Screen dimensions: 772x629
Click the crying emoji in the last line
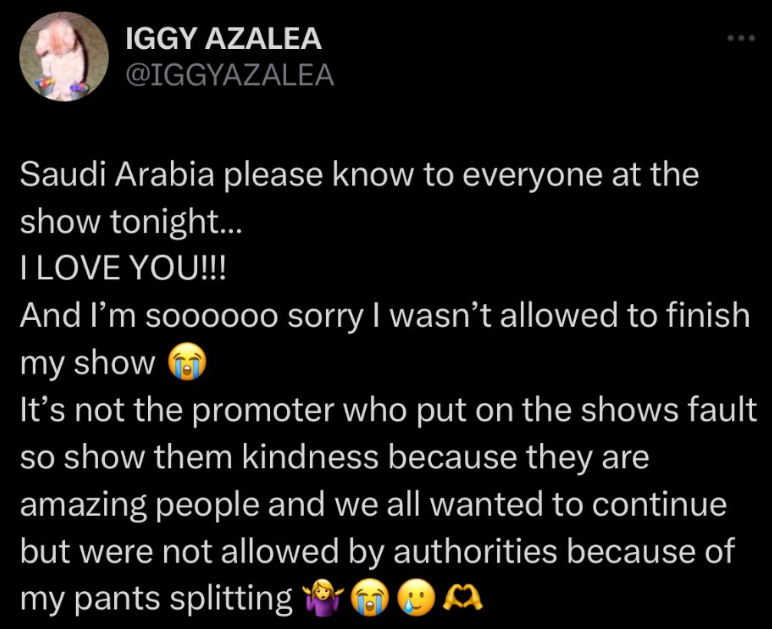pos(370,599)
